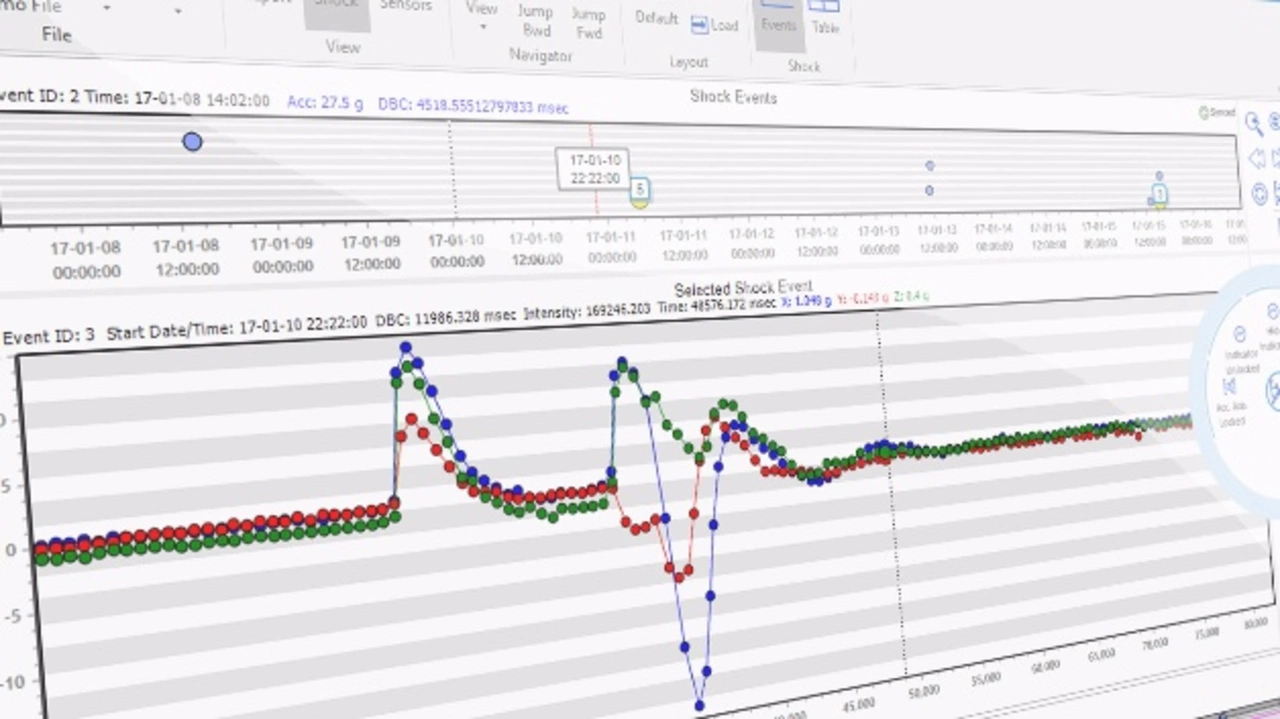
Task: Click the green 'Z: 0.4 g' reading
Action: 910,296
